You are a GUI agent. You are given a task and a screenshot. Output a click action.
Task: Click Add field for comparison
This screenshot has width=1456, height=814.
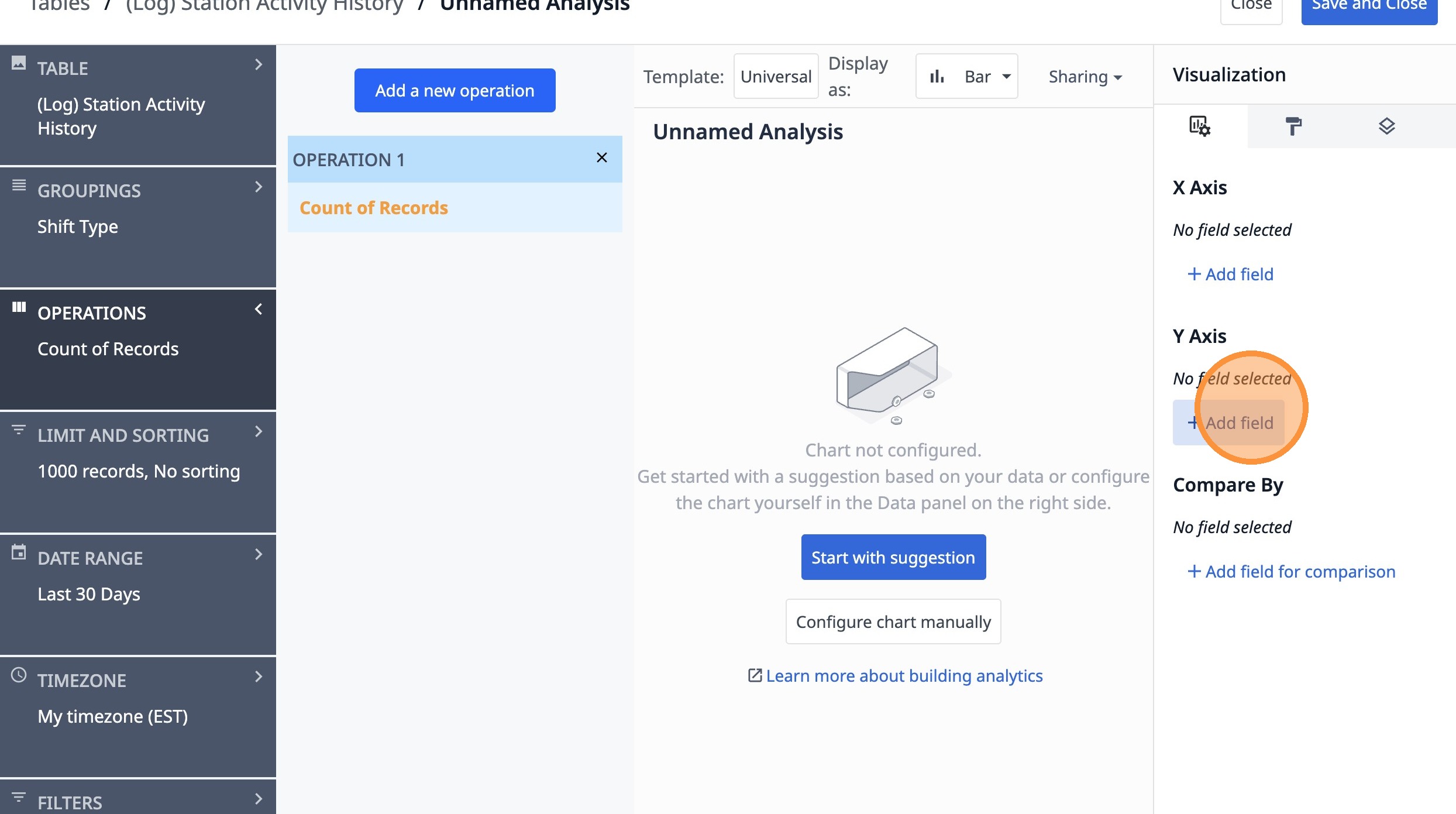1291,572
